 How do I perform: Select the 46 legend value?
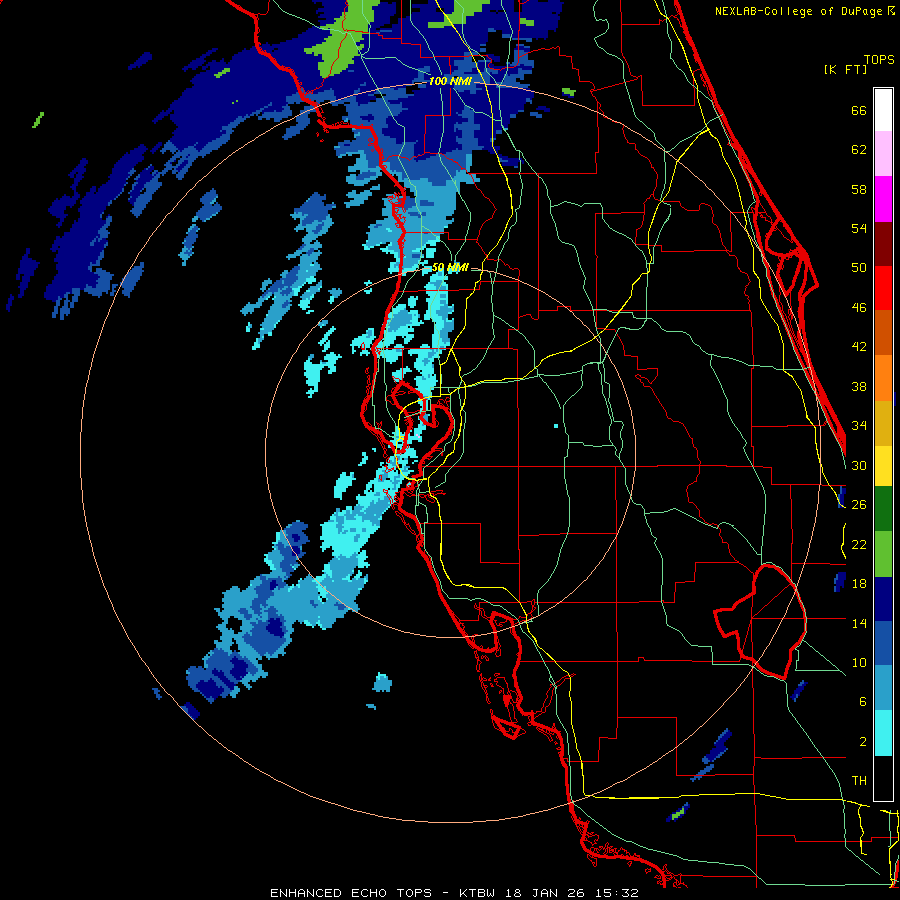tap(859, 308)
